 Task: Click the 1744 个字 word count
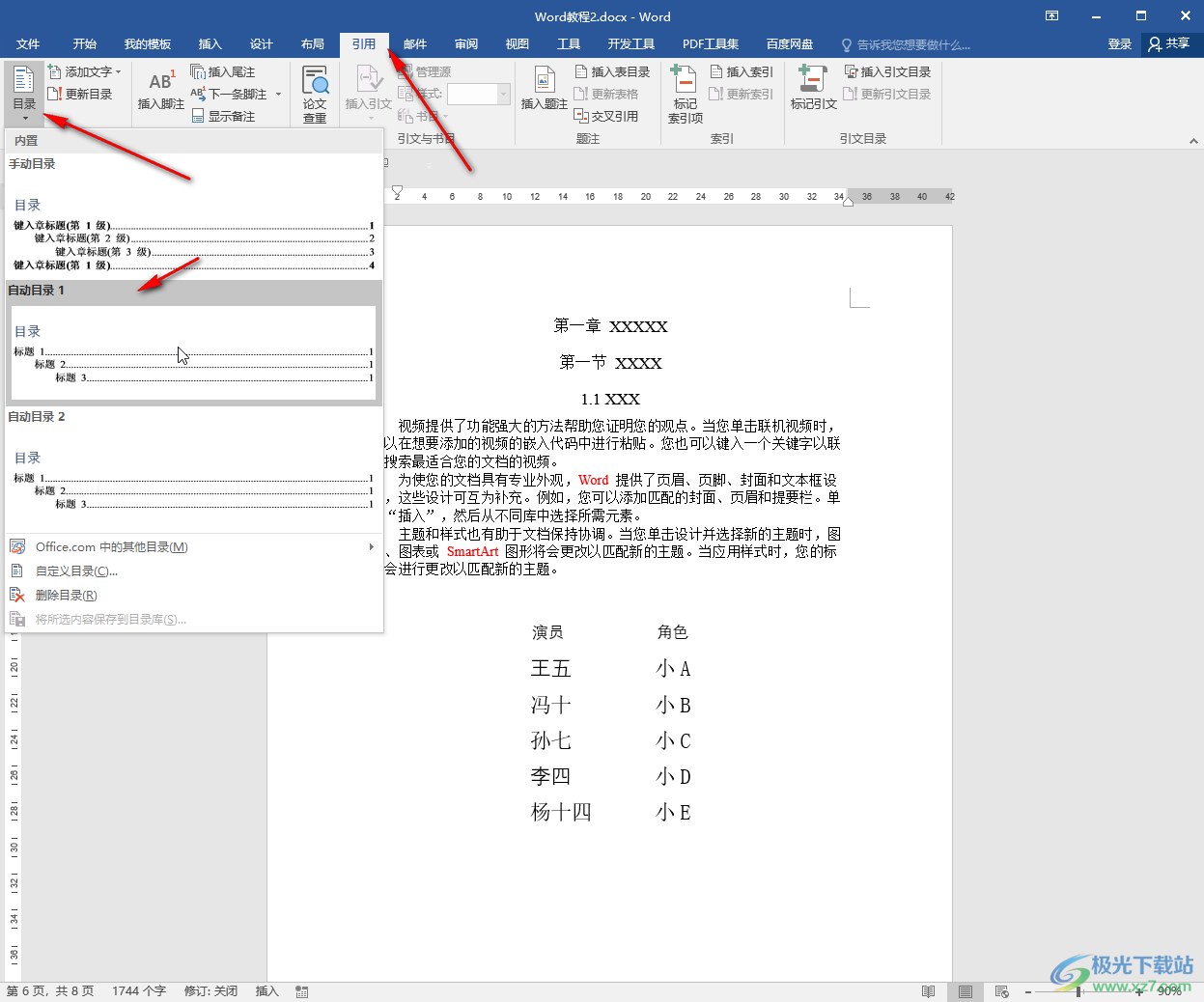click(139, 991)
